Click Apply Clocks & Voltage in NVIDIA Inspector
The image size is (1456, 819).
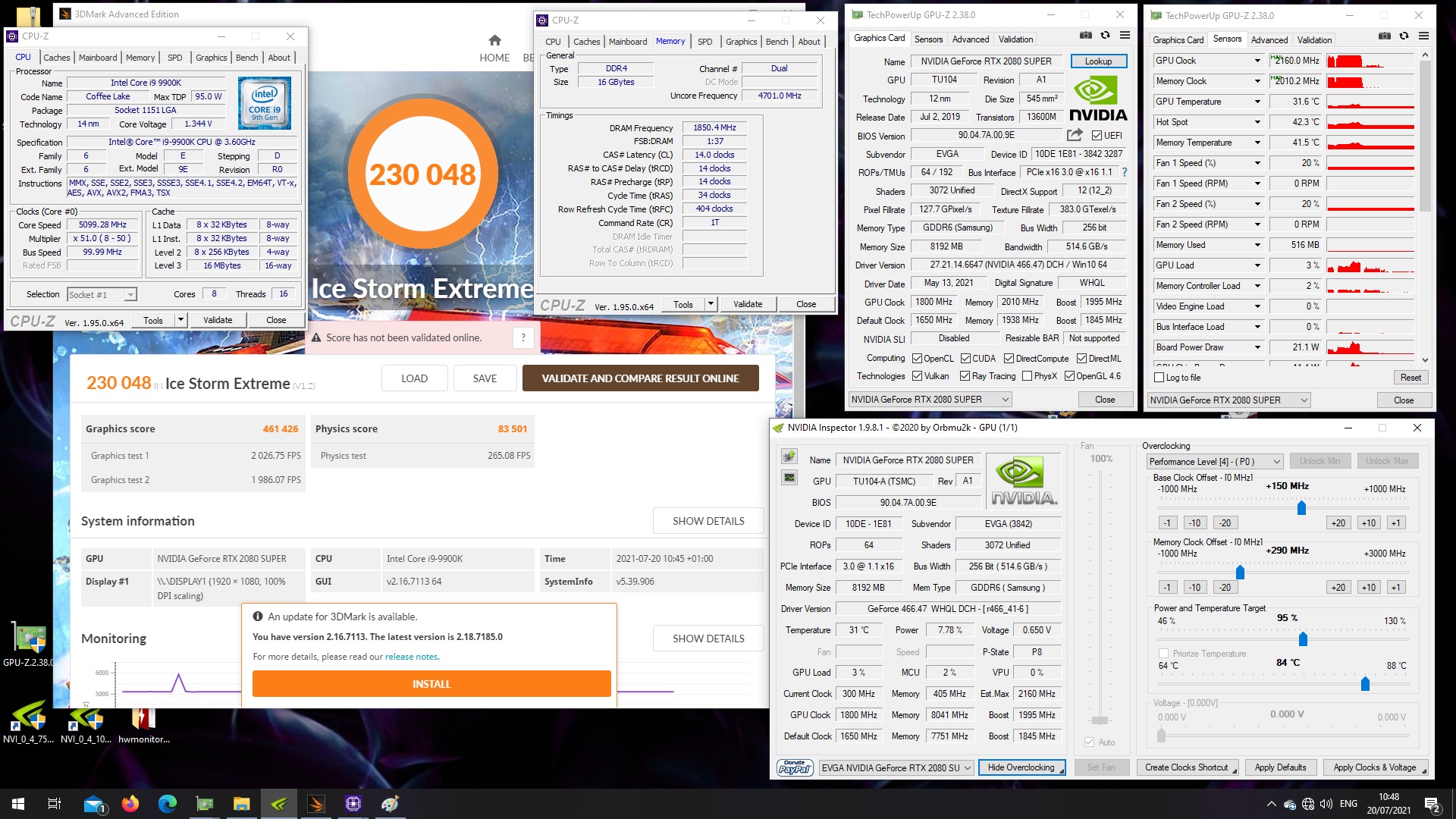point(1375,767)
